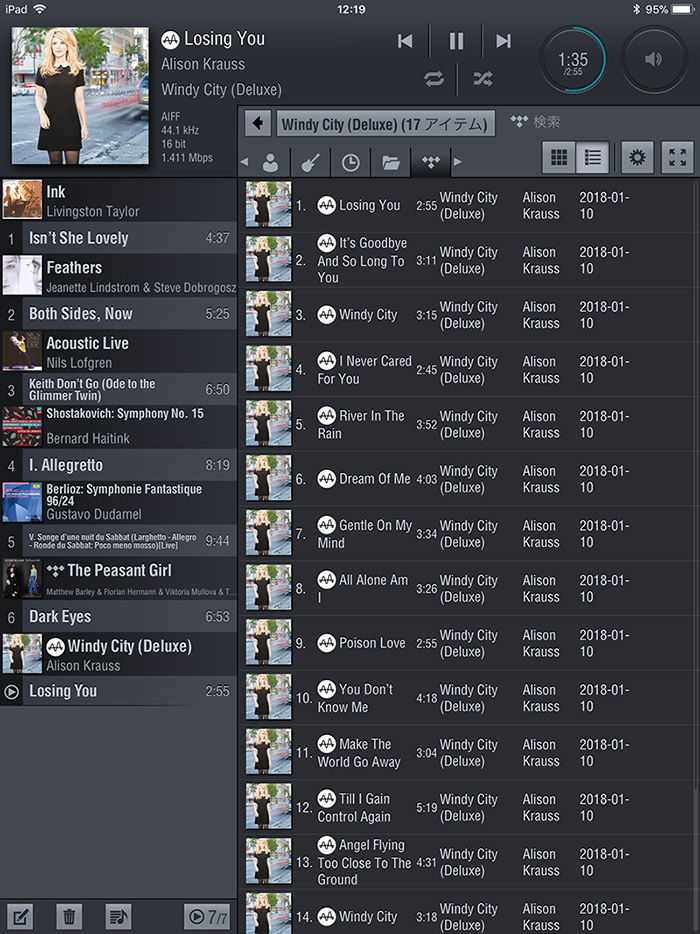
Task: Open the settings gear
Action: point(637,157)
